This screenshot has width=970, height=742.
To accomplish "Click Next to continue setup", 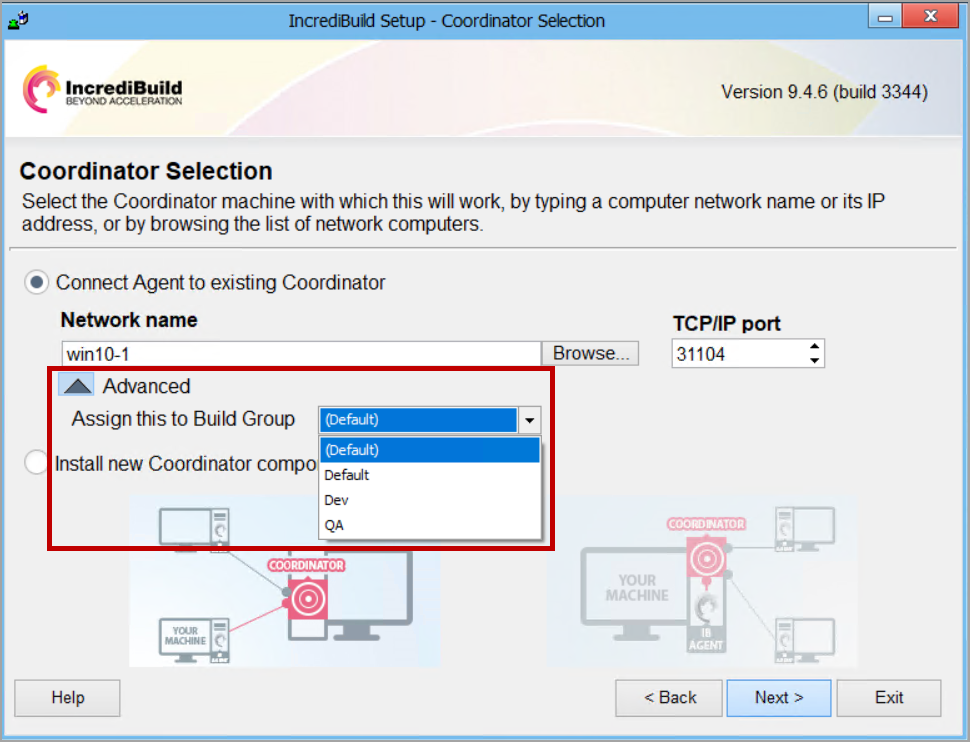I will pos(778,698).
